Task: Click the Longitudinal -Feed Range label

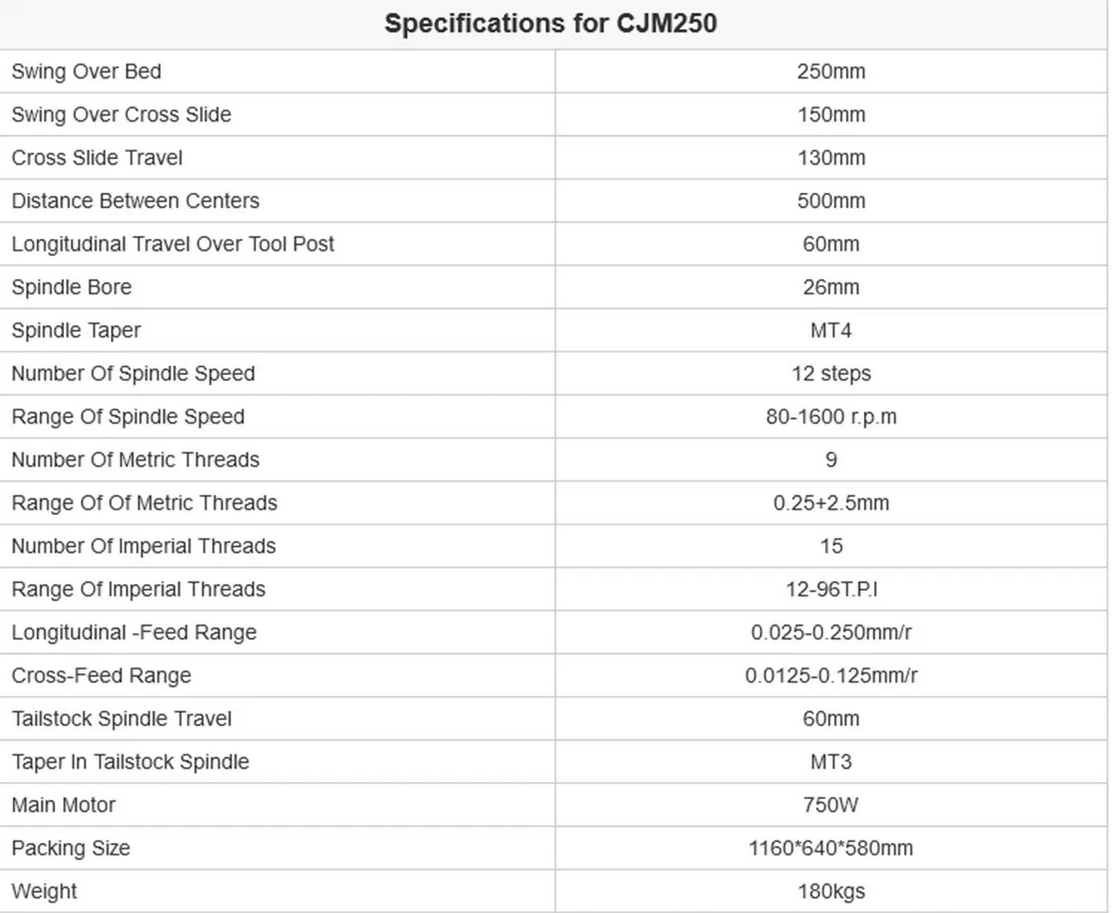Action: [134, 633]
